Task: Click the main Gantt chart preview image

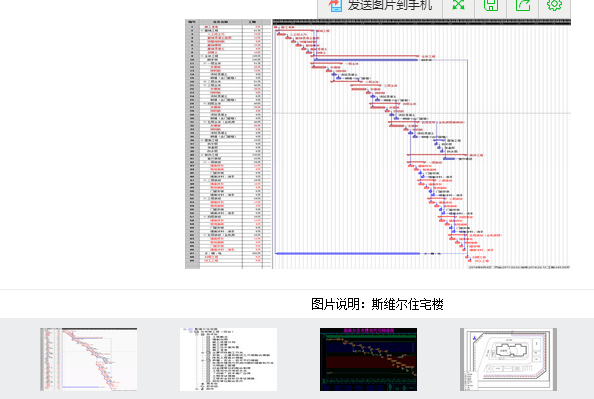Action: pos(378,144)
